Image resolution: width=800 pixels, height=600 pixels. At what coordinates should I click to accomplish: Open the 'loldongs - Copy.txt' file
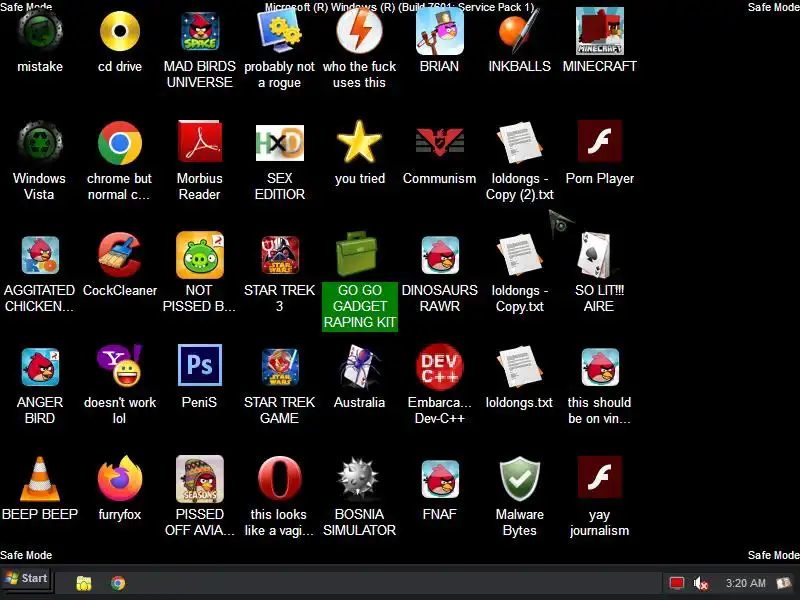(519, 255)
